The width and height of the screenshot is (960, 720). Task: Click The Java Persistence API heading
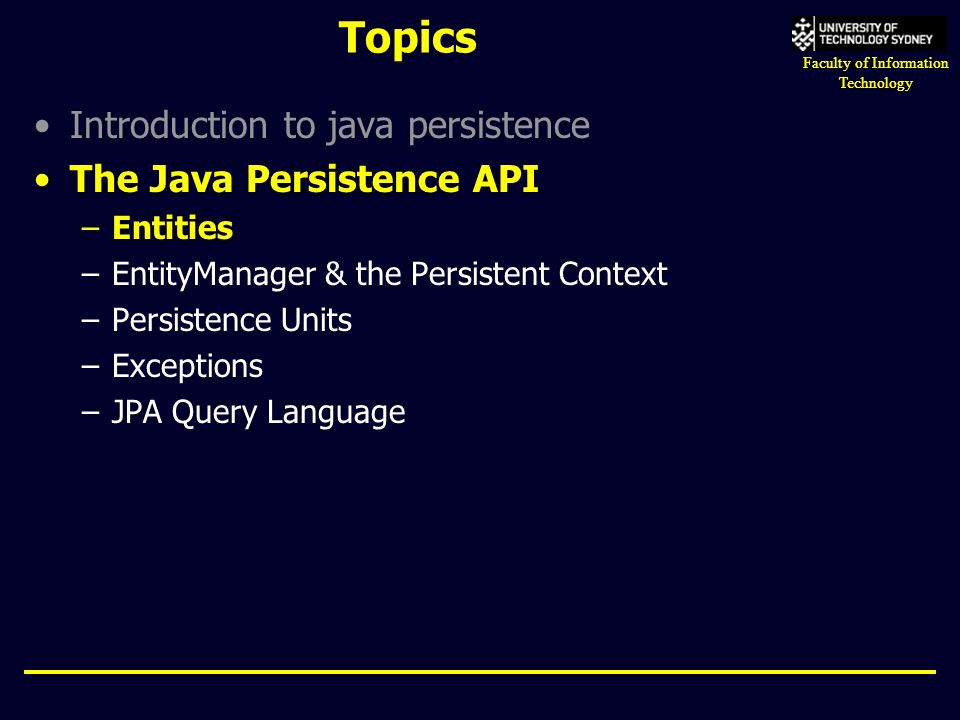304,179
